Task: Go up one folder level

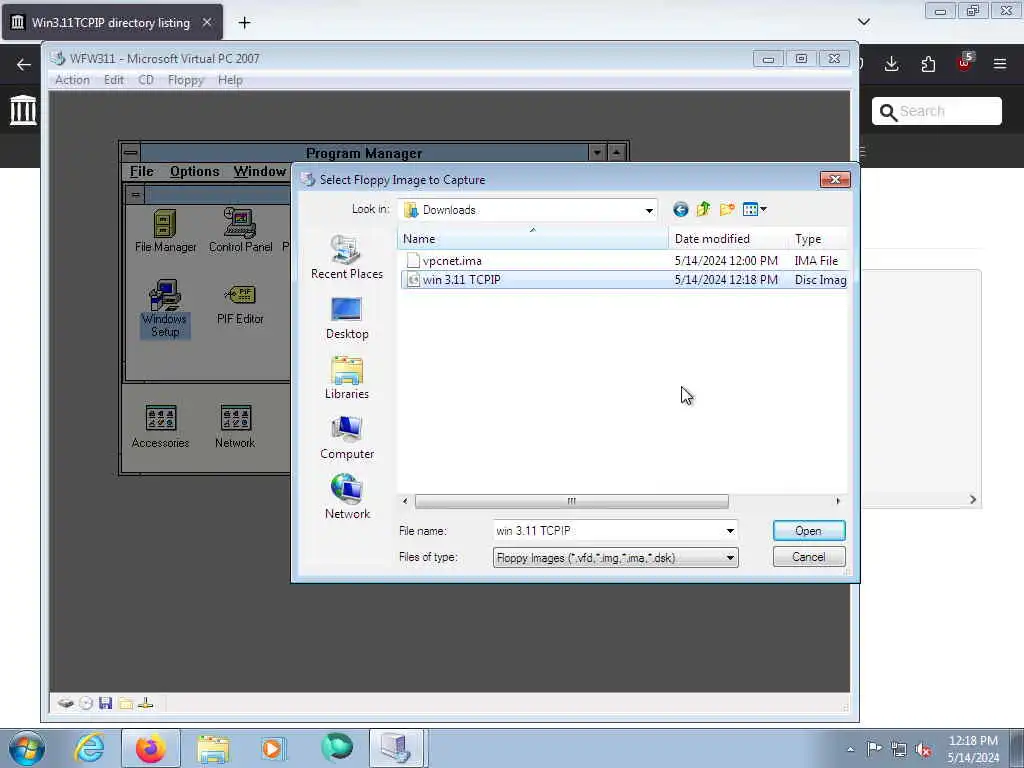Action: 703,210
